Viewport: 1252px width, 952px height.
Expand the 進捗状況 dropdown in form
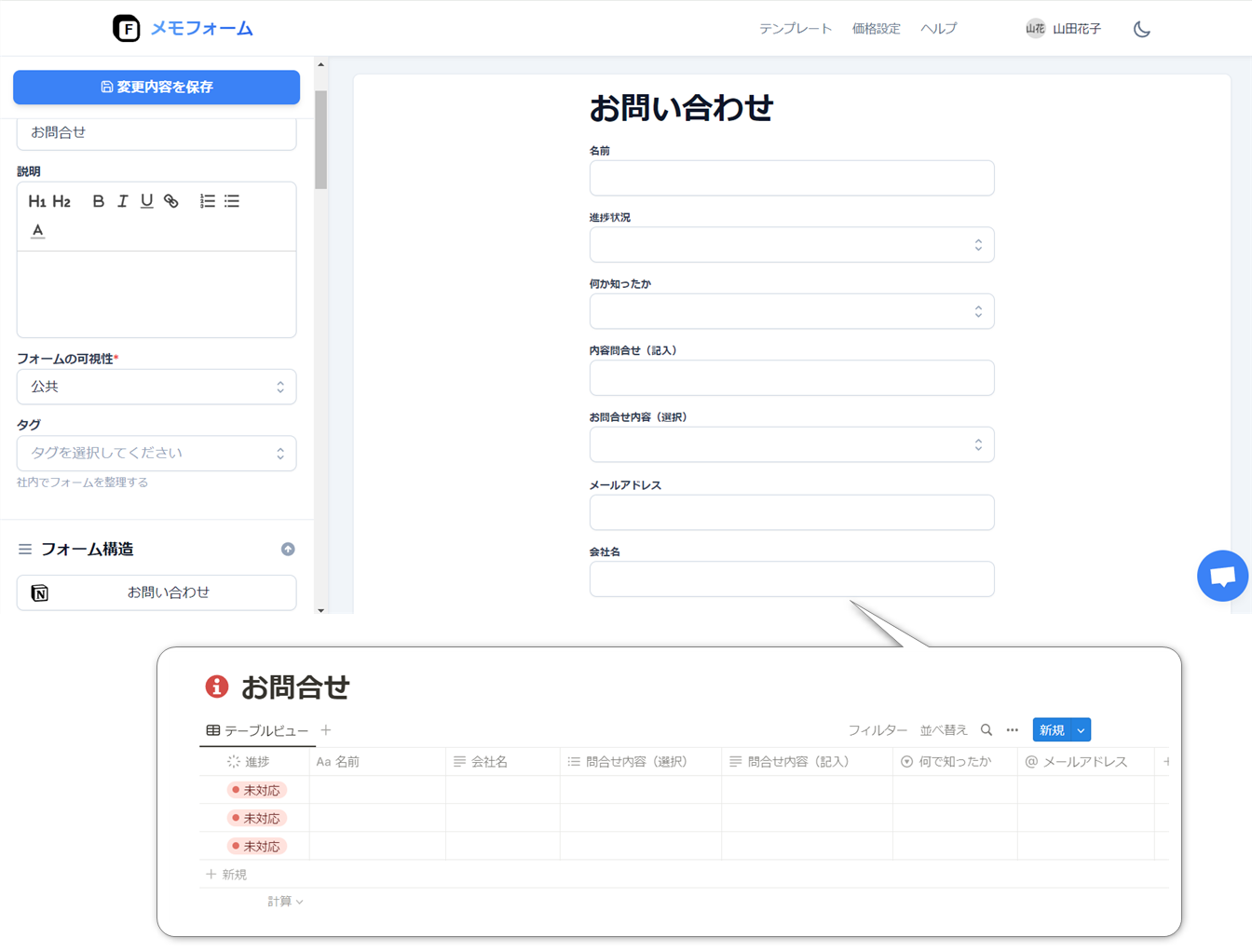[791, 245]
